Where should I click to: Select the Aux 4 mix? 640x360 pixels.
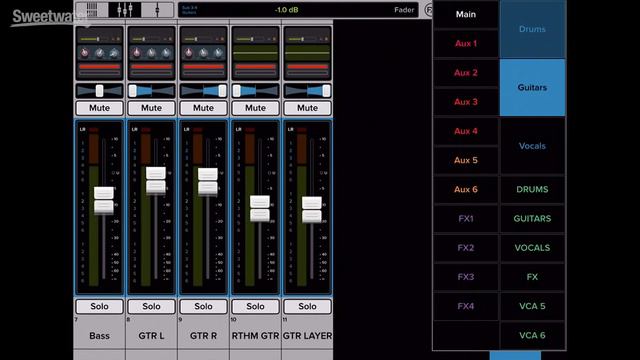pyautogui.click(x=466, y=131)
